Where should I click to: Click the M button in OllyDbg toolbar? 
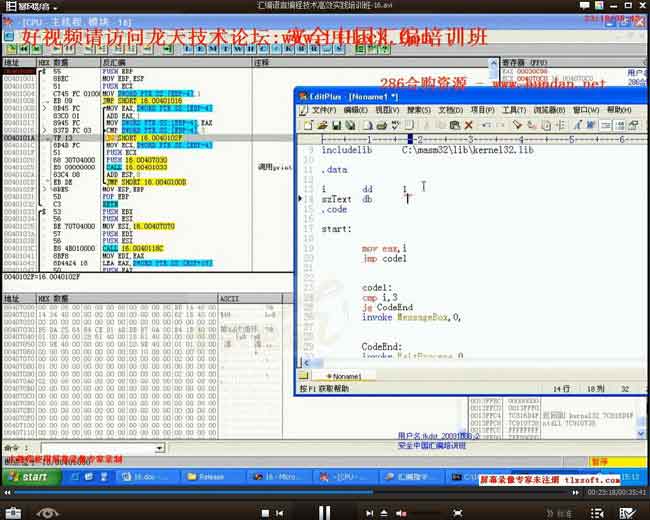pos(213,49)
